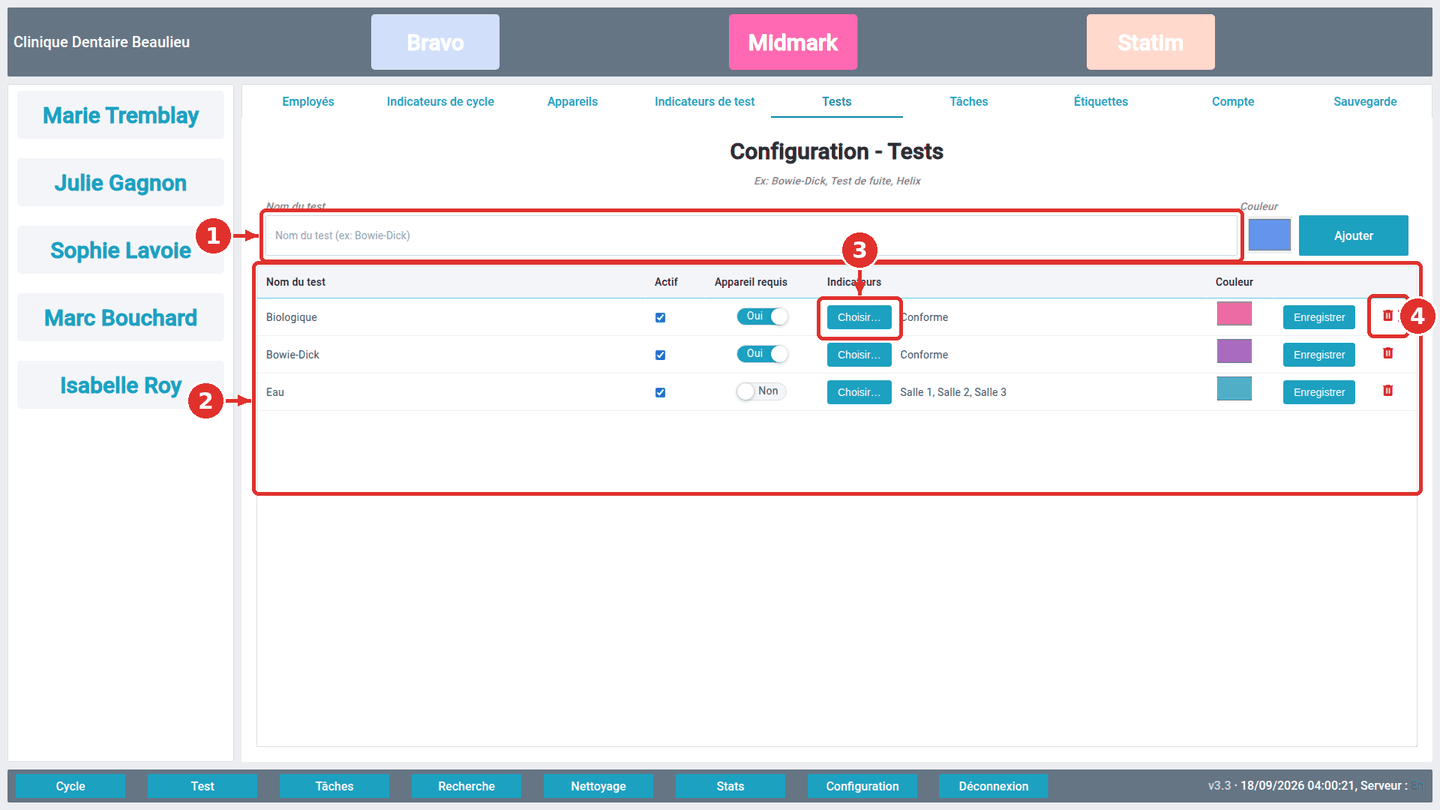Screen dimensions: 1440x810
Task: Open the Recherche section
Action: pyautogui.click(x=466, y=786)
